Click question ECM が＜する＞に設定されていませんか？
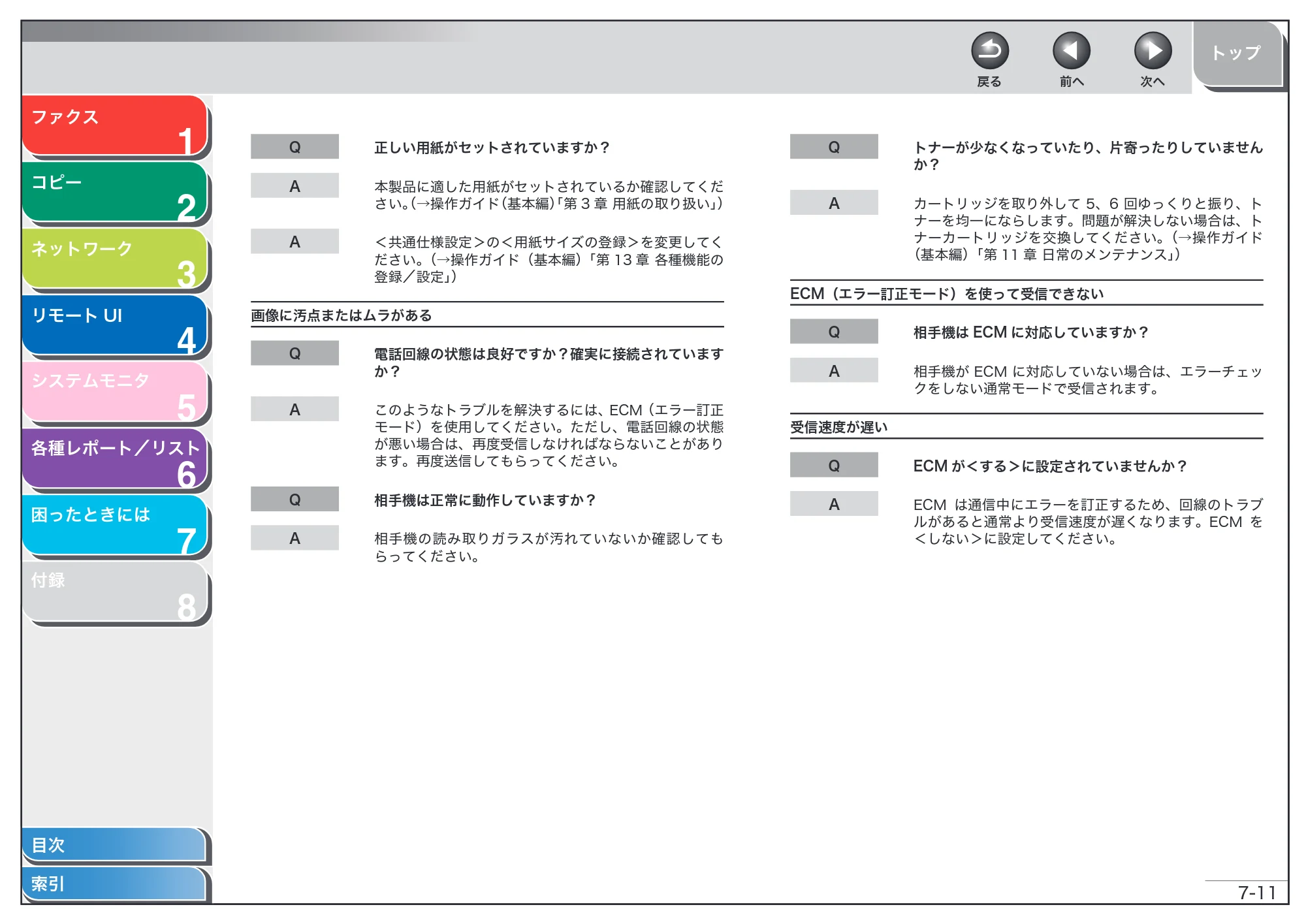Image resolution: width=1306 pixels, height=924 pixels. tap(1050, 466)
